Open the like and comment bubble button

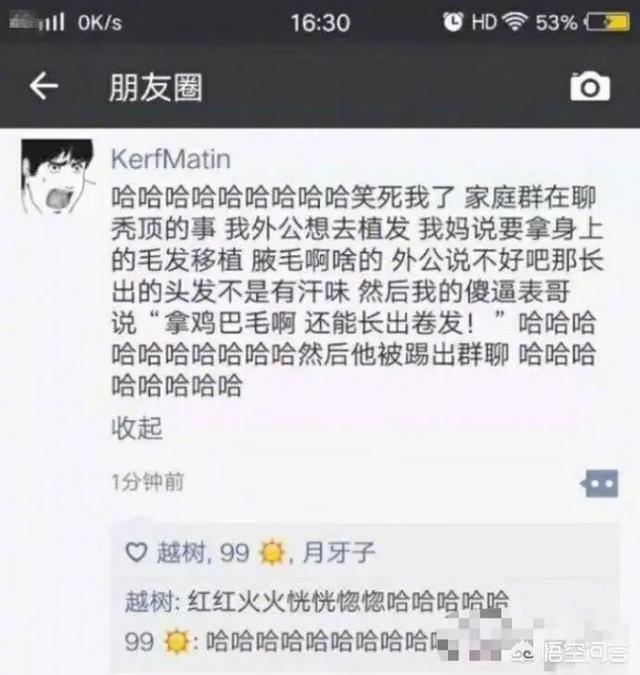click(600, 484)
